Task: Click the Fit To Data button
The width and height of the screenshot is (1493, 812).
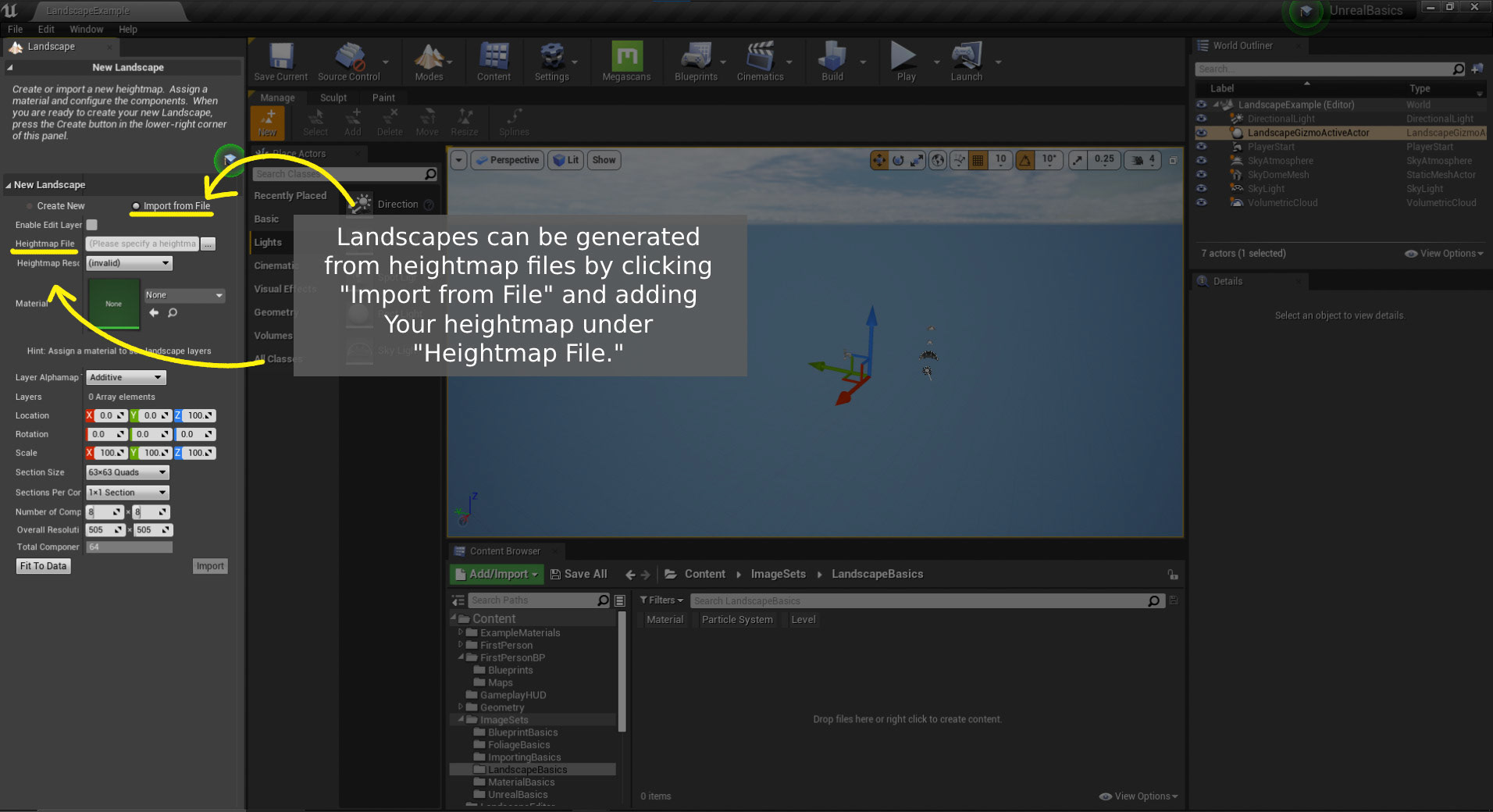Action: [x=44, y=566]
